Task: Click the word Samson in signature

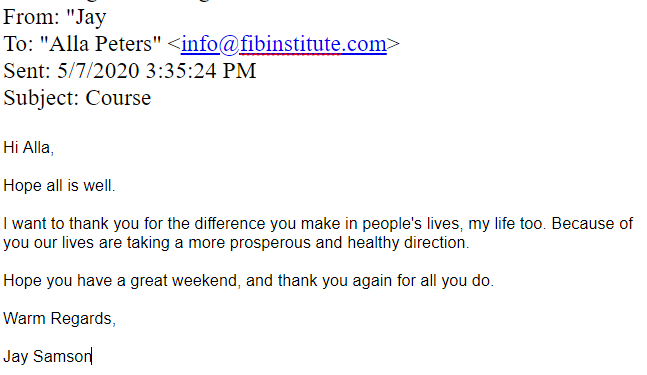Action: [62, 356]
